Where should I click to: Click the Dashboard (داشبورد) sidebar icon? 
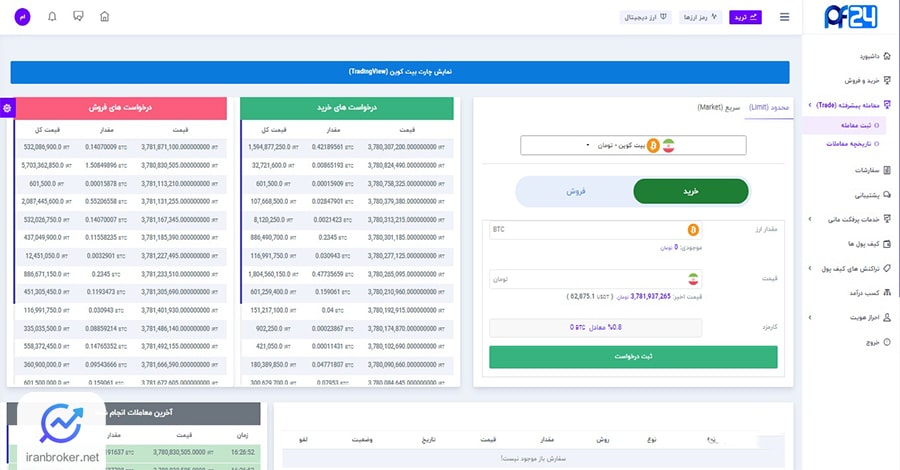click(x=887, y=56)
